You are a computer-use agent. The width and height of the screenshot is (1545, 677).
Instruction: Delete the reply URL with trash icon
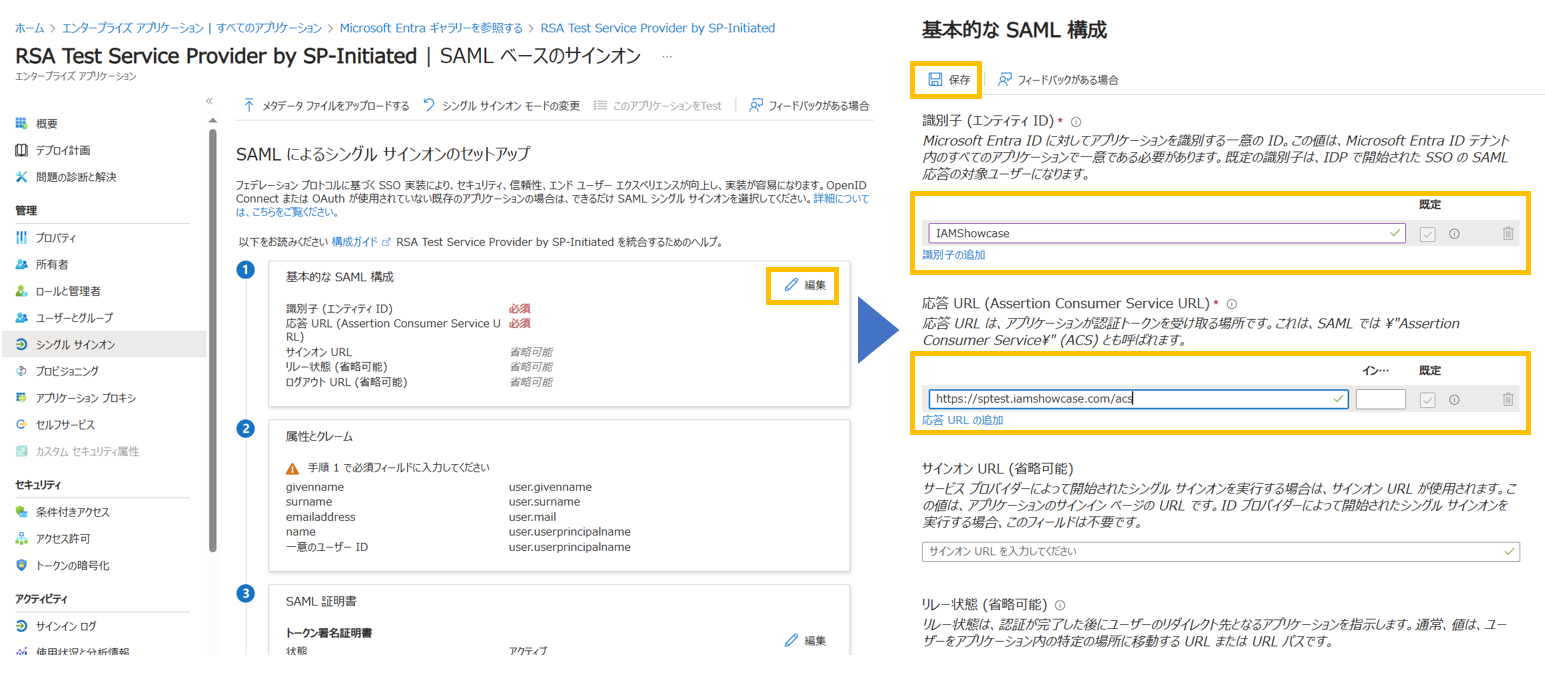(x=1507, y=399)
